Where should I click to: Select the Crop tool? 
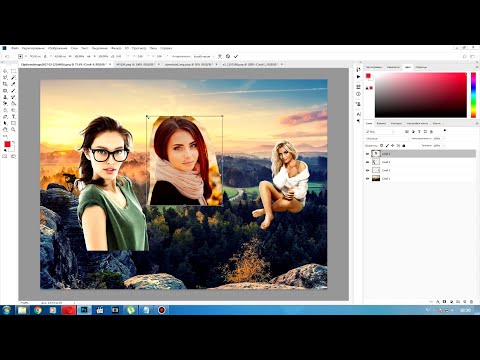[x=5, y=84]
